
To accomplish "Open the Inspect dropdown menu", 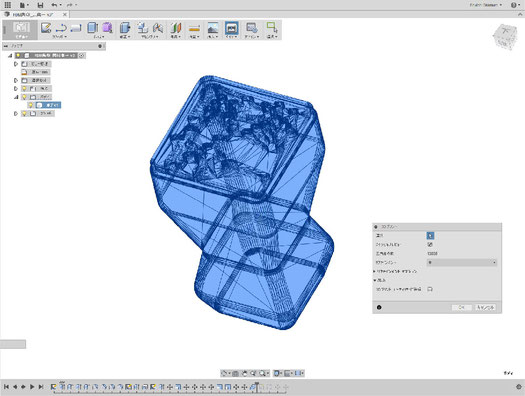I will [195, 36].
